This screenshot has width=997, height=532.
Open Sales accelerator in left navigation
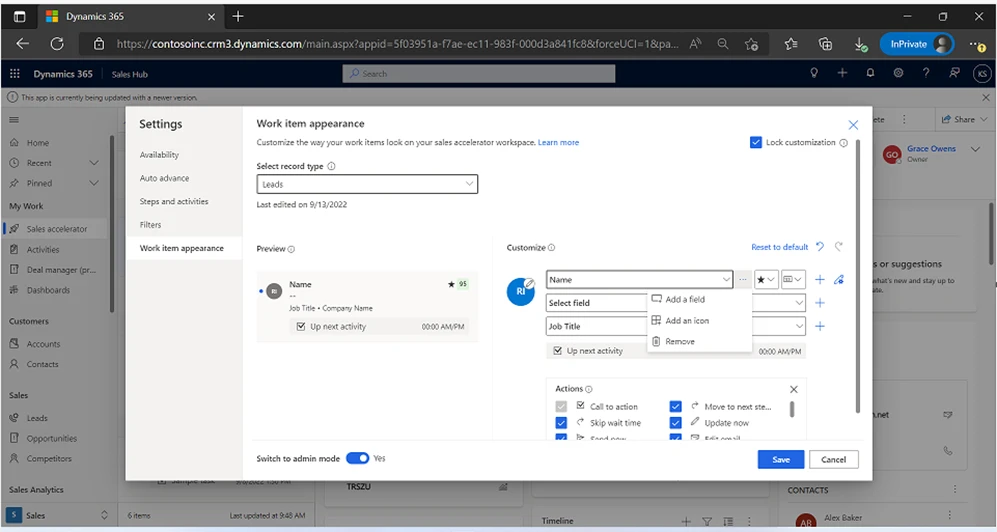point(56,229)
